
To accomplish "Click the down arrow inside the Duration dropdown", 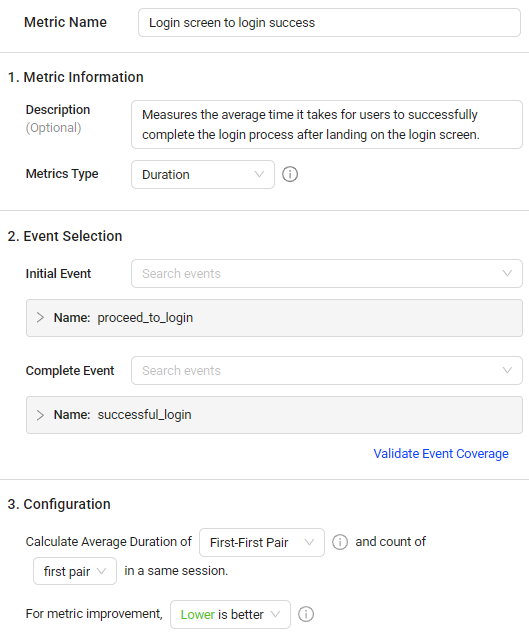I will click(259, 174).
